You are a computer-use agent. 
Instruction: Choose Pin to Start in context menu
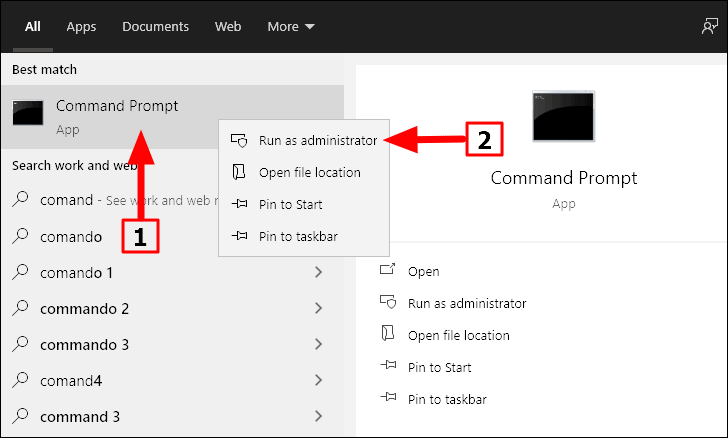pos(304,204)
